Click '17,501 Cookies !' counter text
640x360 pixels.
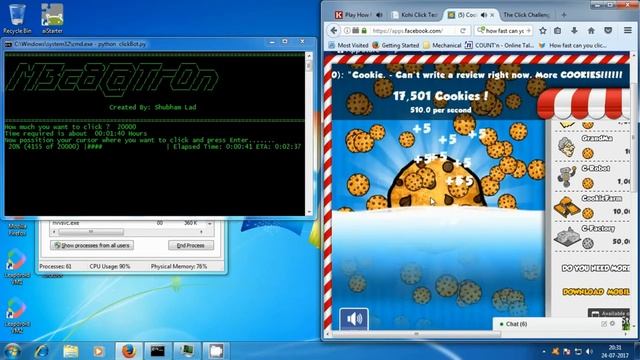pyautogui.click(x=440, y=96)
